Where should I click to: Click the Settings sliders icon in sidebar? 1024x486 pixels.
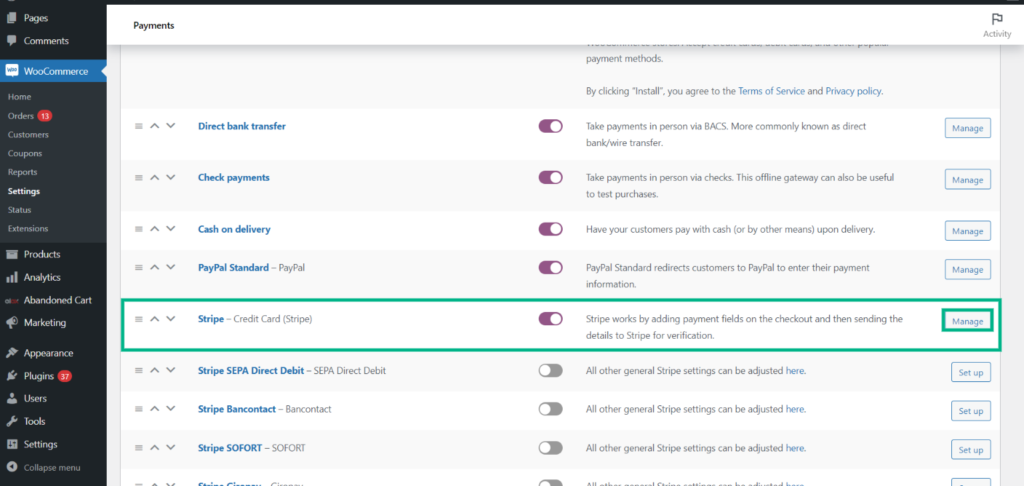click(x=12, y=444)
